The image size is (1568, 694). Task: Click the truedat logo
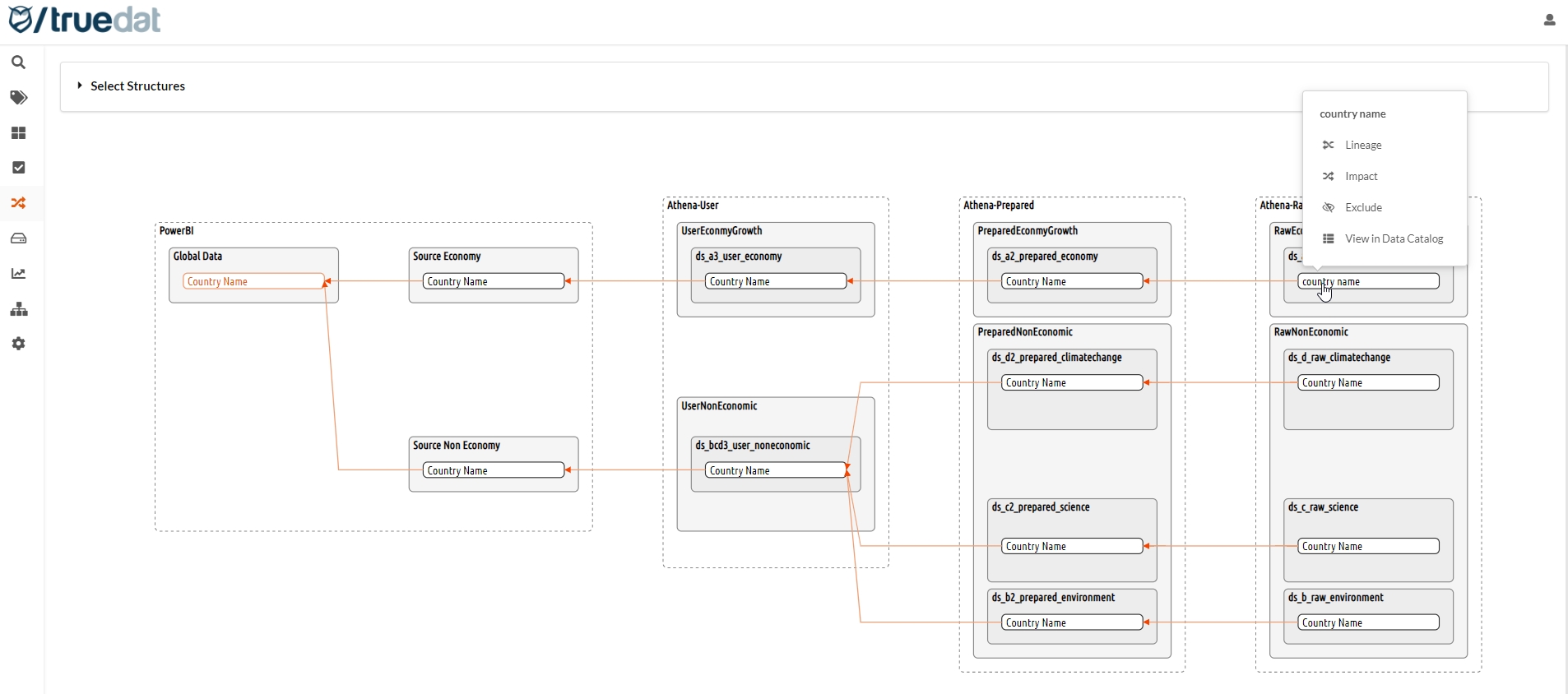[85, 20]
